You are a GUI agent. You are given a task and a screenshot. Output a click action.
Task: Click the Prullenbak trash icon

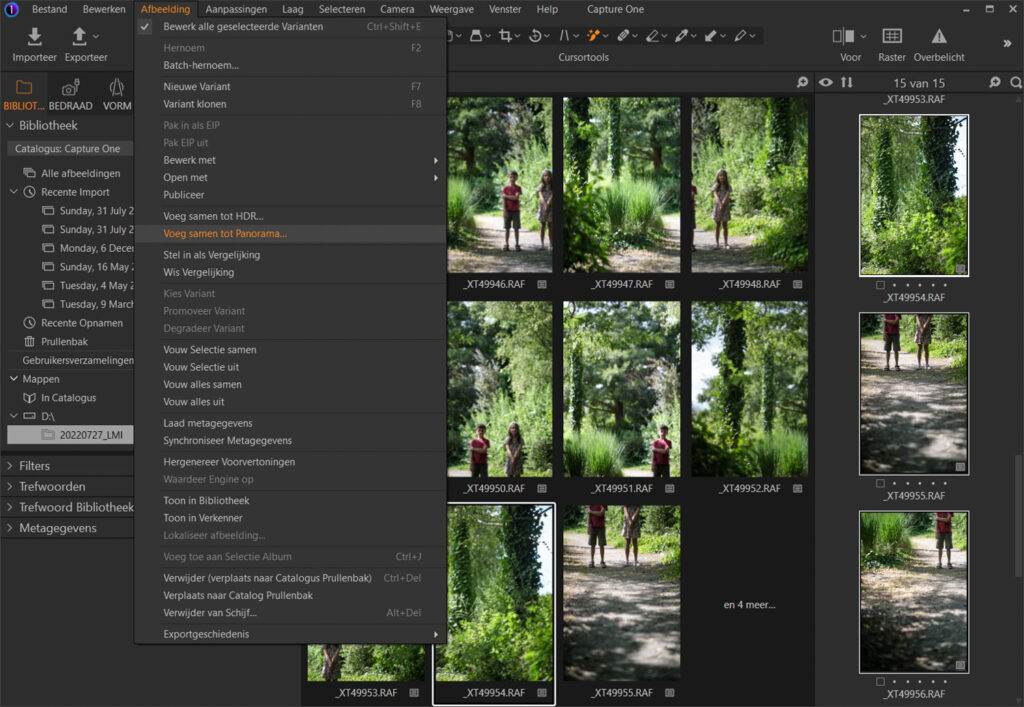[29, 341]
